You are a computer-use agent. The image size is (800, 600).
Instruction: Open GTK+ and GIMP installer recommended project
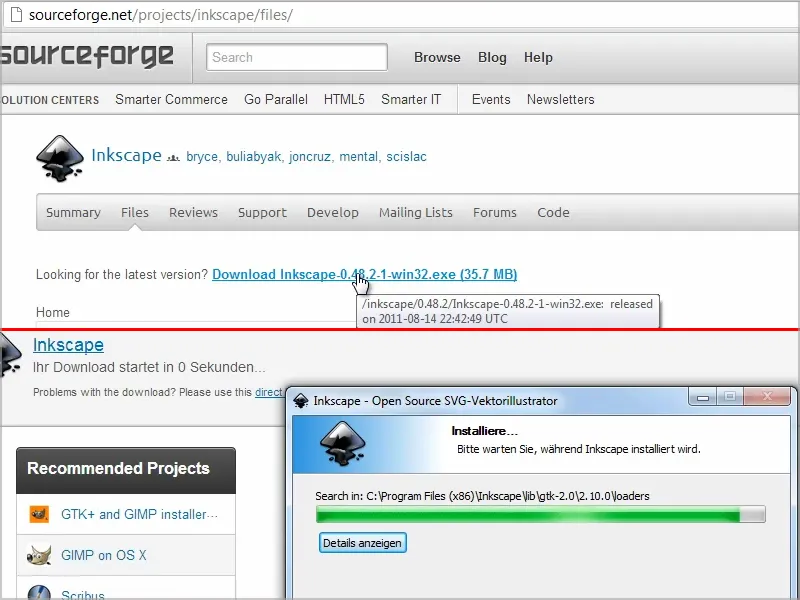[139, 514]
